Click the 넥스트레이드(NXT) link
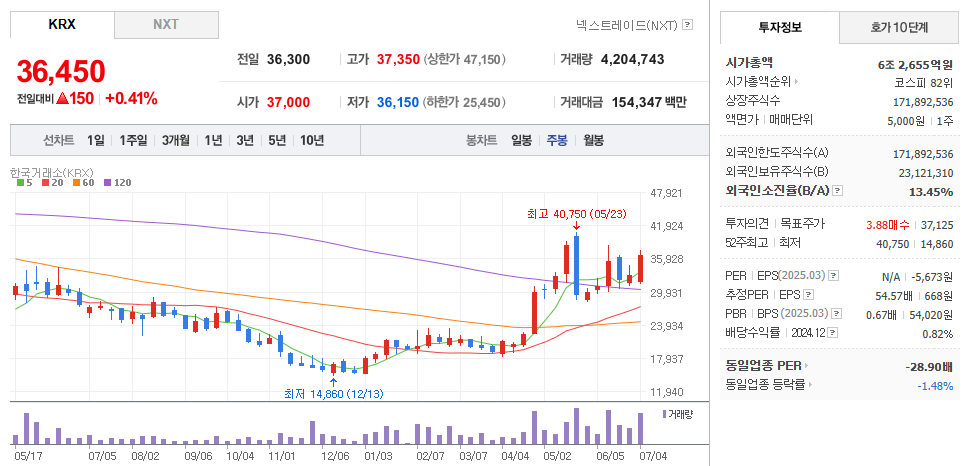The image size is (963, 466). click(x=627, y=25)
